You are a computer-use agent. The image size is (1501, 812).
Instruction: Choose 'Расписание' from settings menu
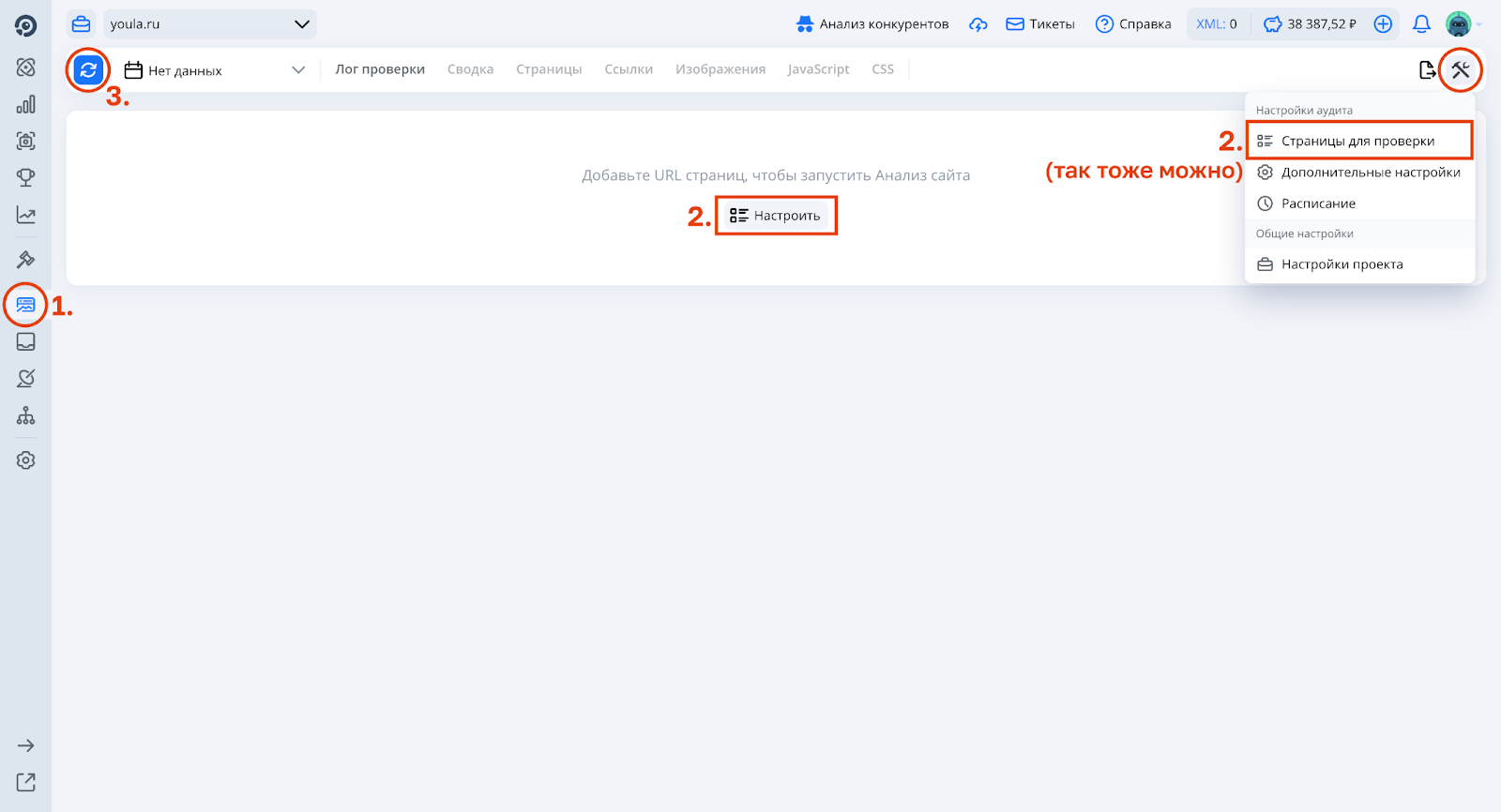pos(1318,203)
